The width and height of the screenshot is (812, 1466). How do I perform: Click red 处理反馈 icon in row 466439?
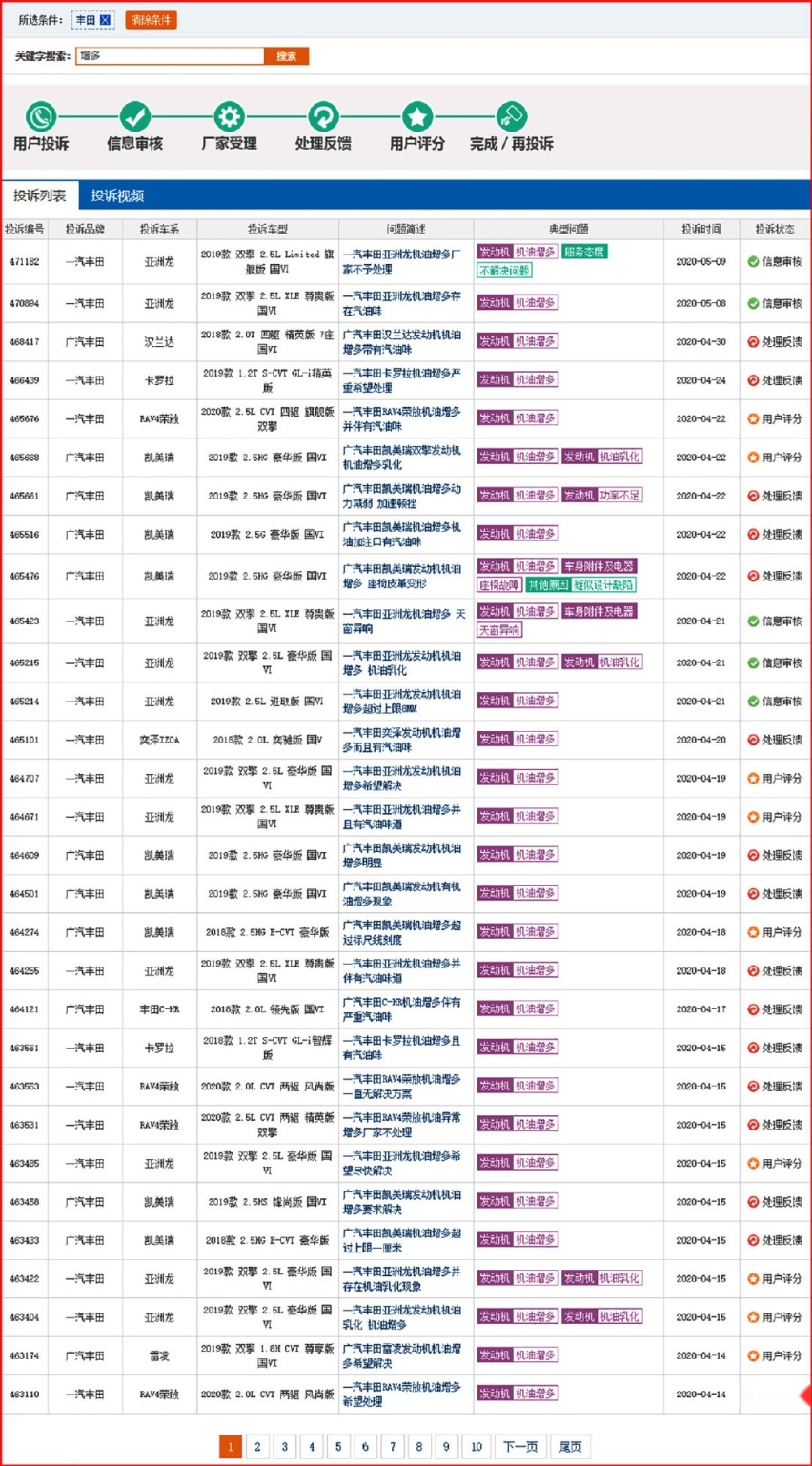click(x=753, y=380)
